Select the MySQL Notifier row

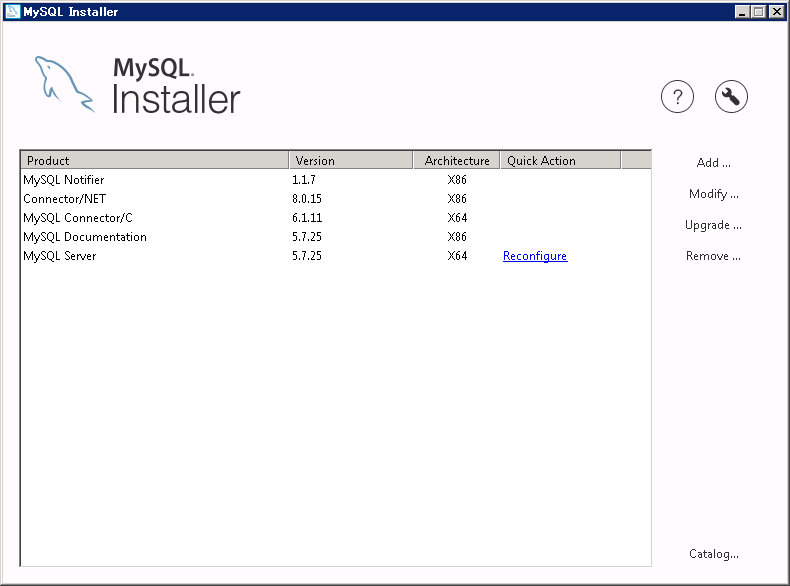64,180
